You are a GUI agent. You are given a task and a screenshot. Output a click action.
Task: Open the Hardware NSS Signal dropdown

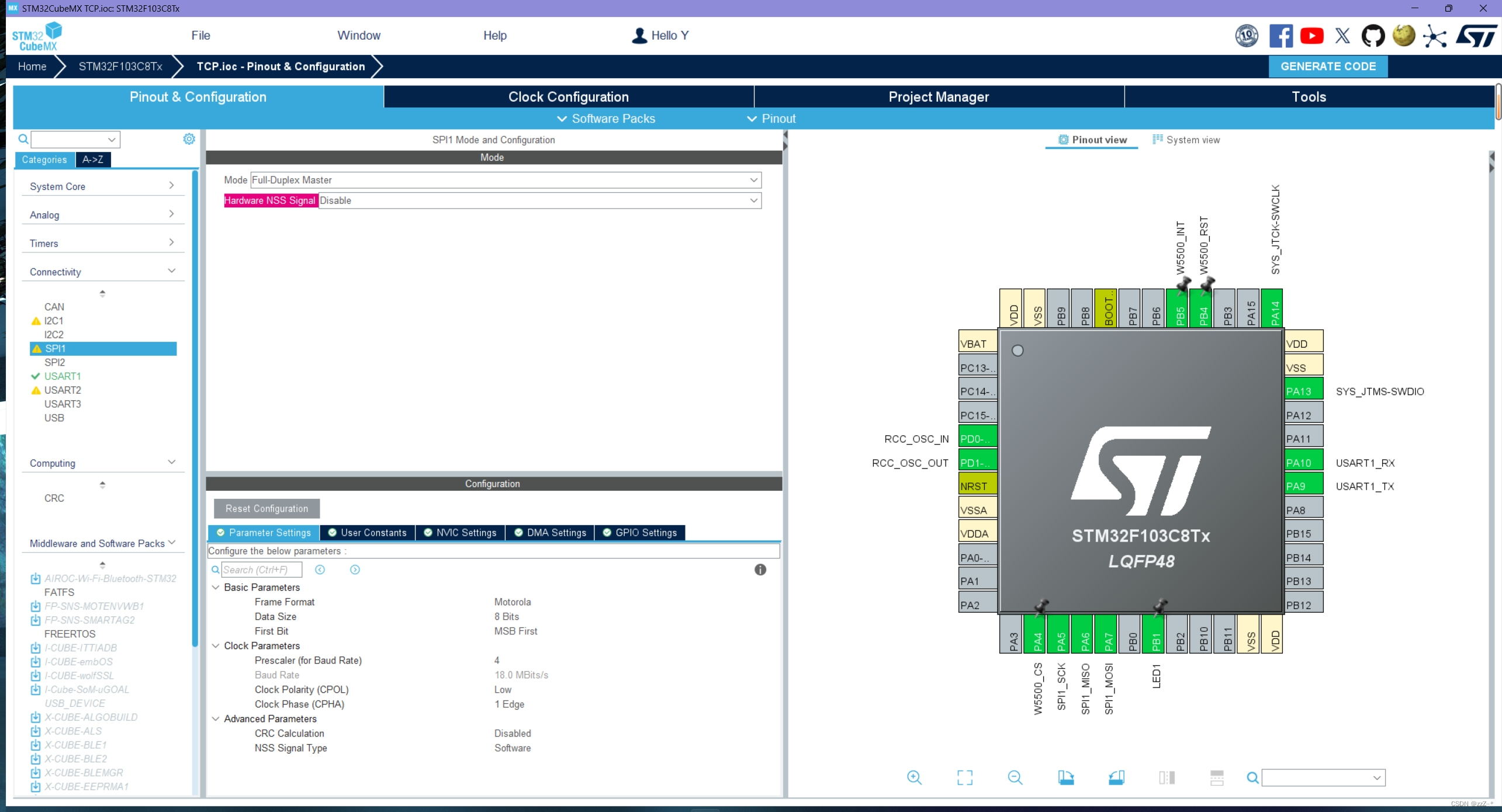coord(539,200)
